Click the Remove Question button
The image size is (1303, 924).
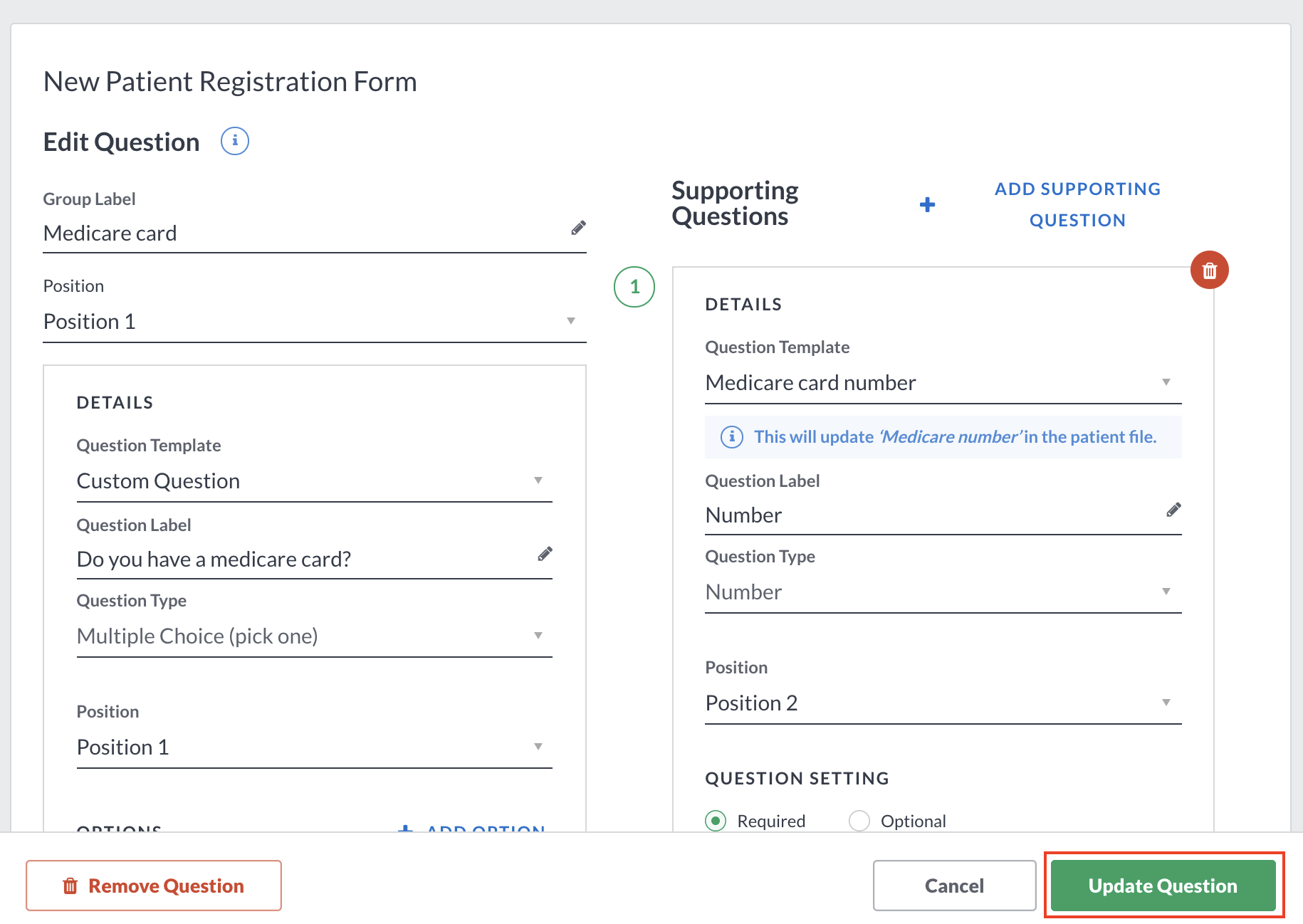coord(154,886)
